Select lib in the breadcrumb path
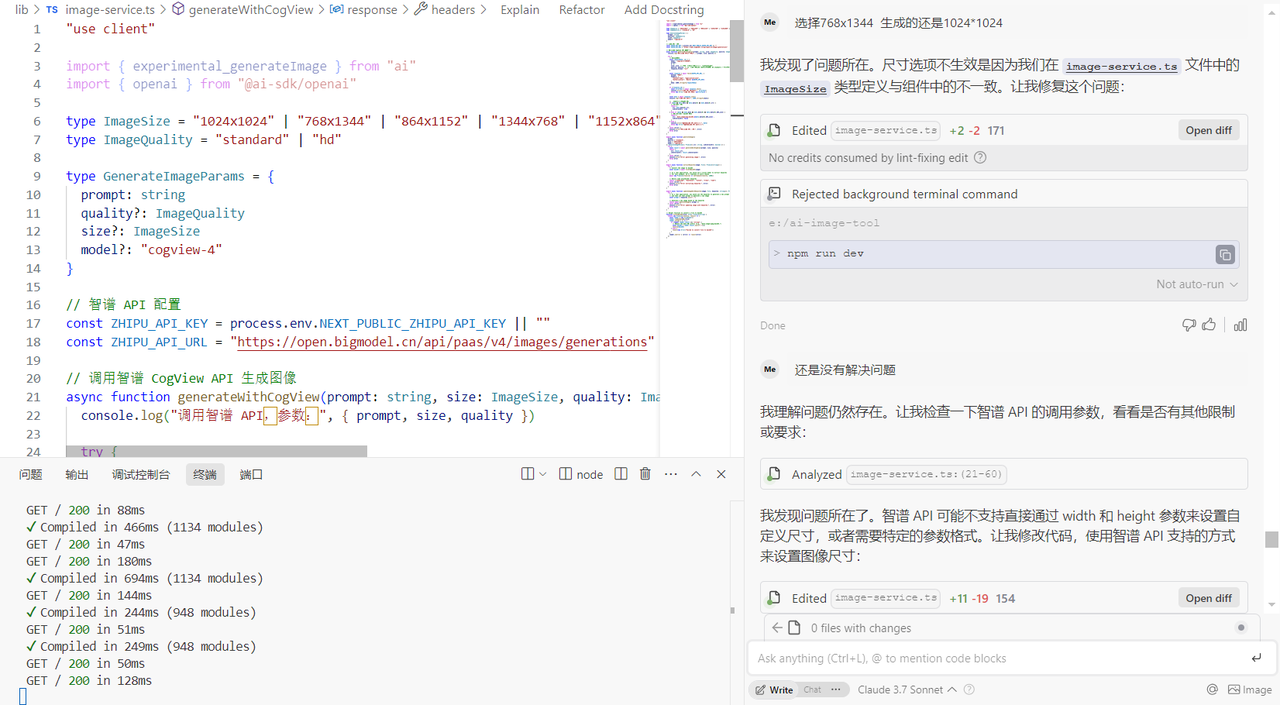Screen dimensions: 1280x705 point(21,10)
